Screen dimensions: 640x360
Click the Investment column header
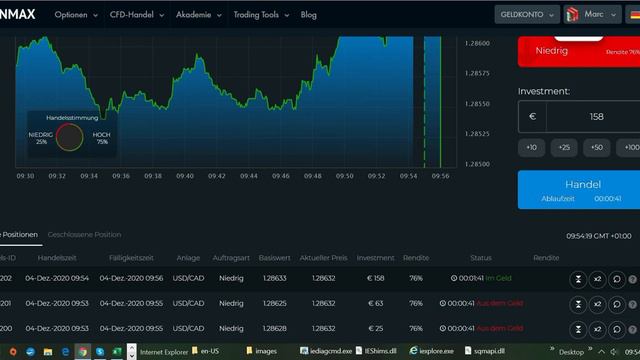[x=375, y=258]
